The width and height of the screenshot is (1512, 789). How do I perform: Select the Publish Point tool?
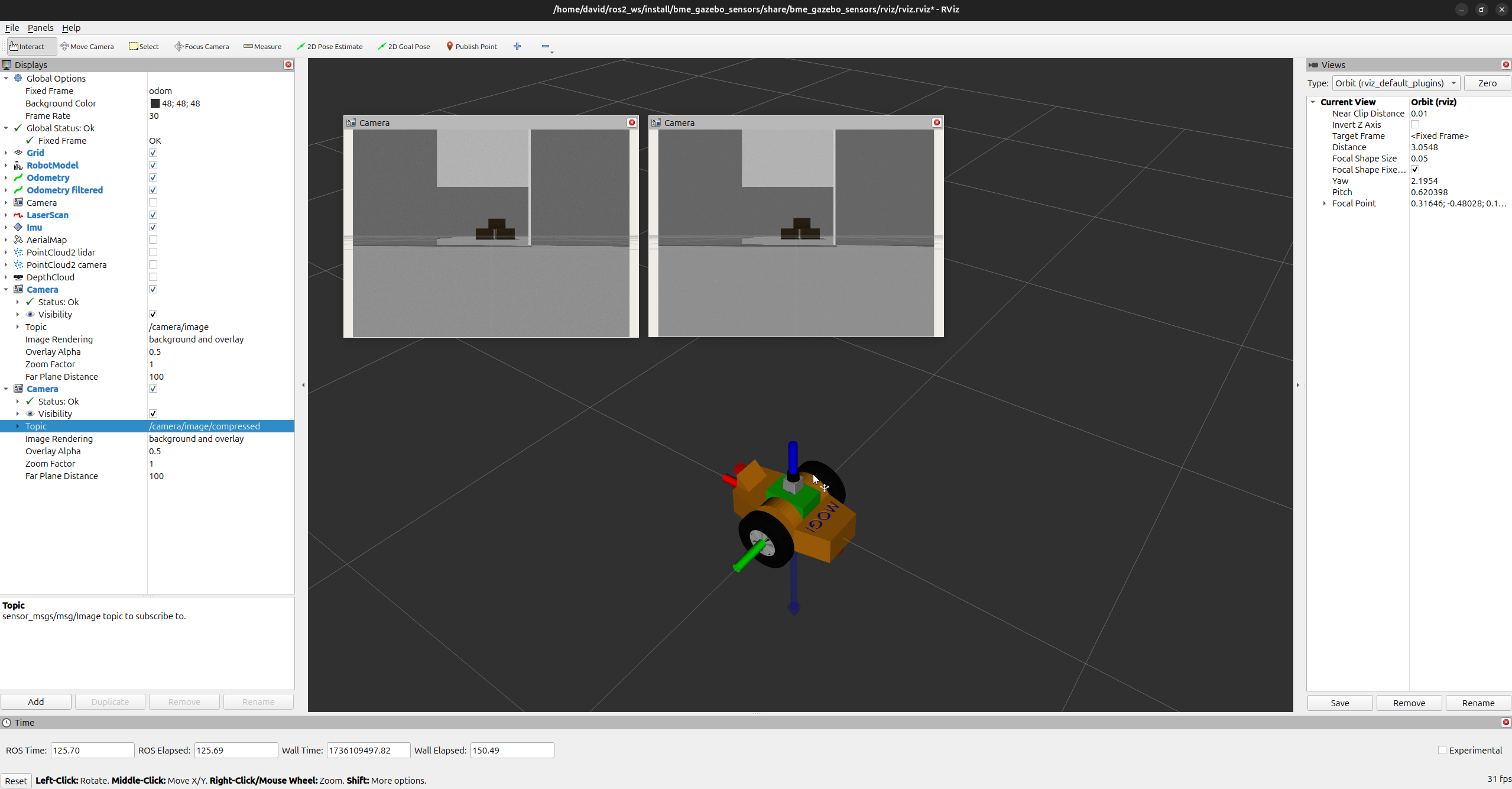click(x=471, y=46)
